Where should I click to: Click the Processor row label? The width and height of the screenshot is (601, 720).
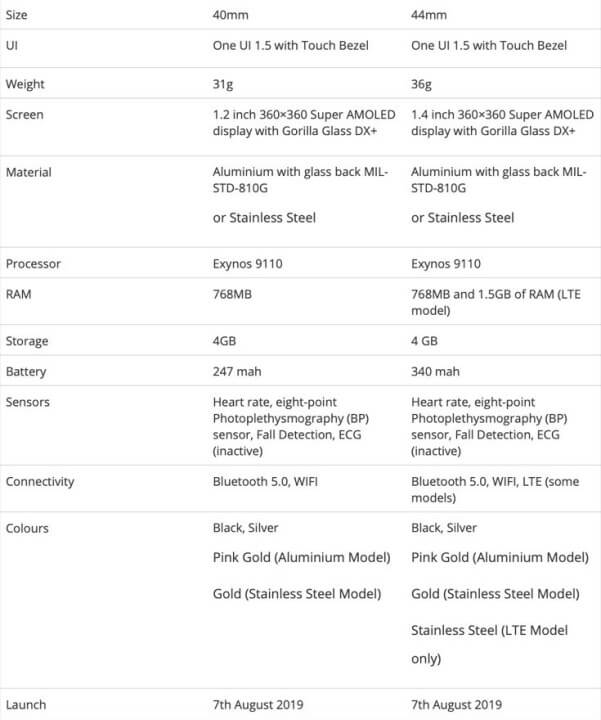33,264
